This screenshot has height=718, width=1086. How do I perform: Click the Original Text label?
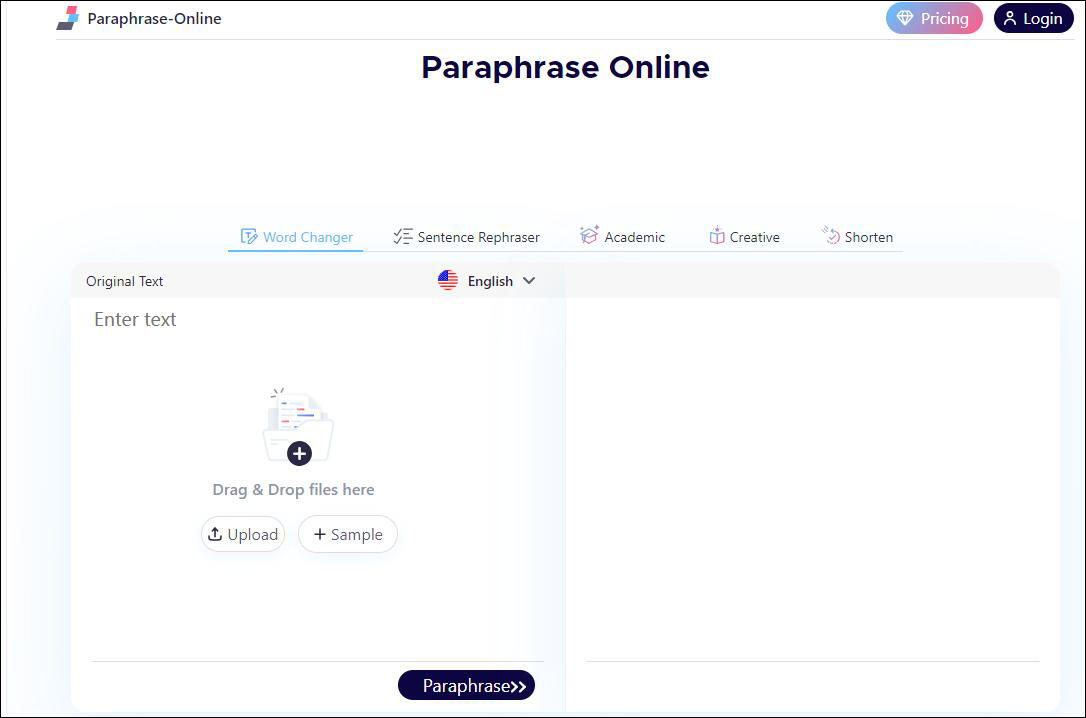pyautogui.click(x=125, y=281)
